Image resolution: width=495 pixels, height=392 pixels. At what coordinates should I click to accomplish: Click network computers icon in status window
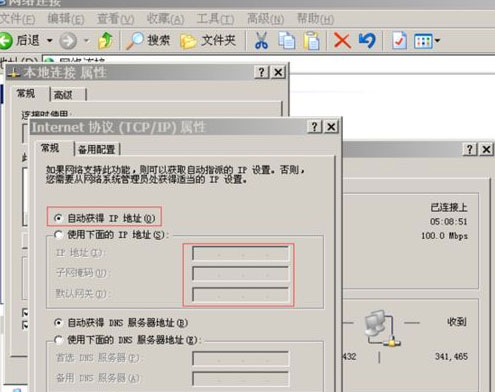click(x=382, y=328)
